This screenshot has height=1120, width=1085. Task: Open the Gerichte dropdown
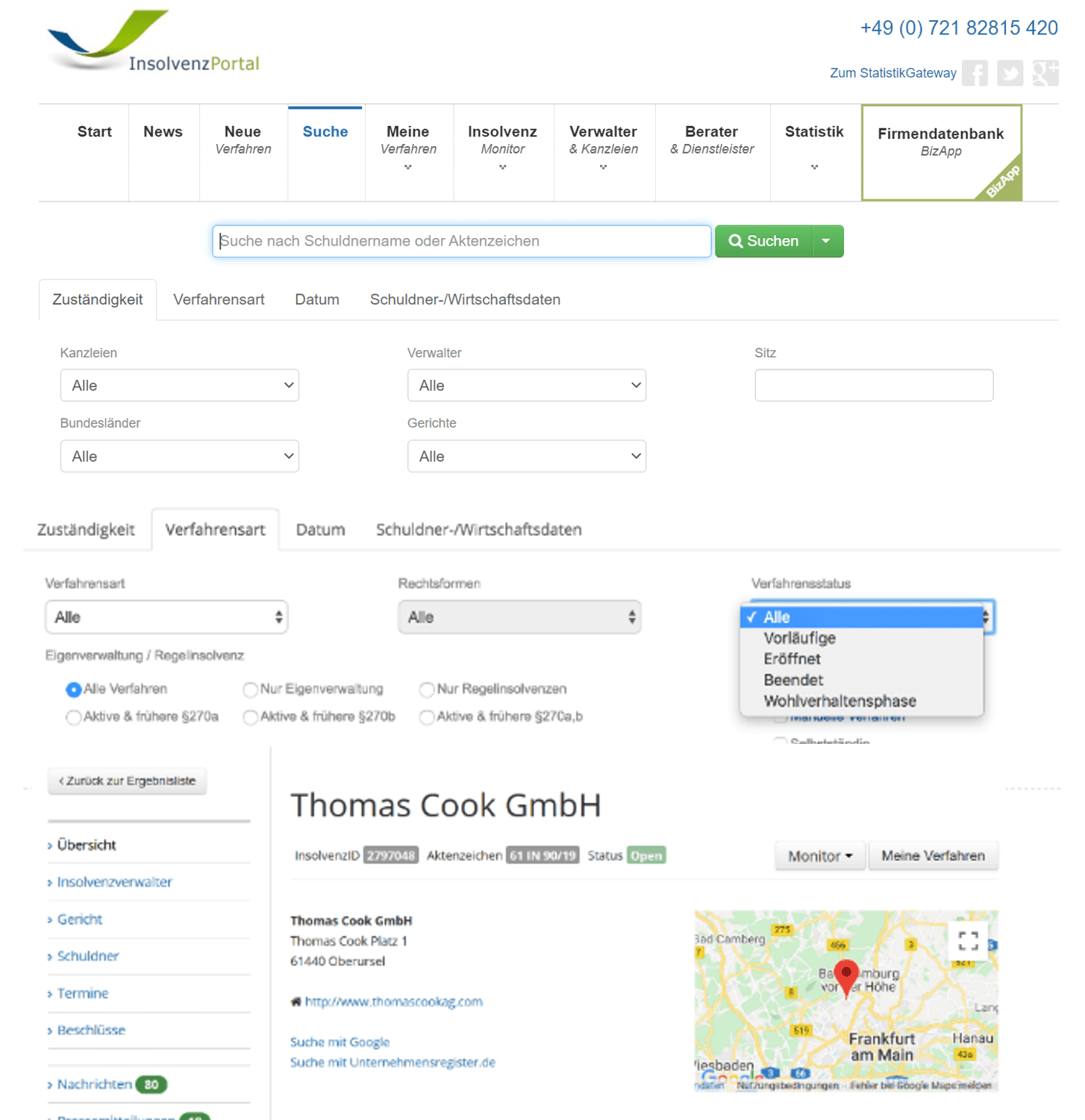[x=527, y=456]
